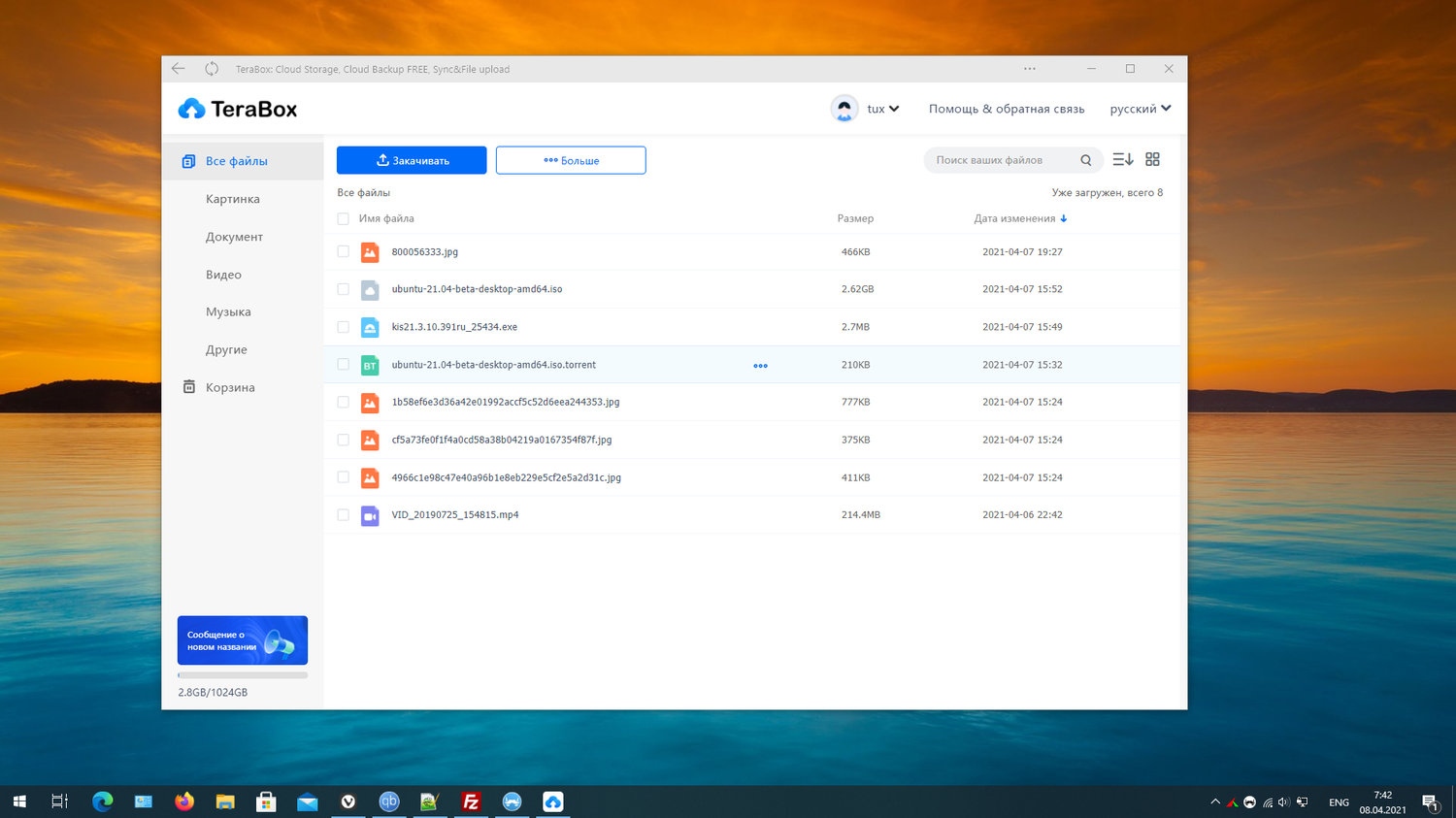
Task: Click the TeraBox icon in the taskbar
Action: (x=552, y=802)
